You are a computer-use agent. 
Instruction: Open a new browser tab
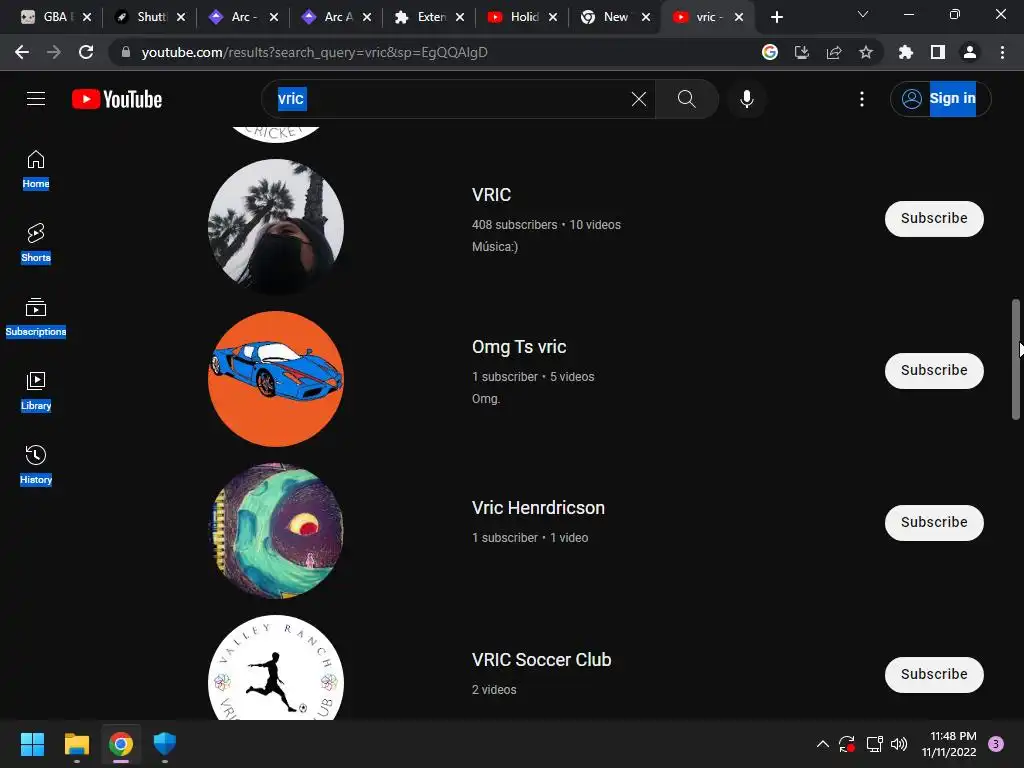pos(776,17)
